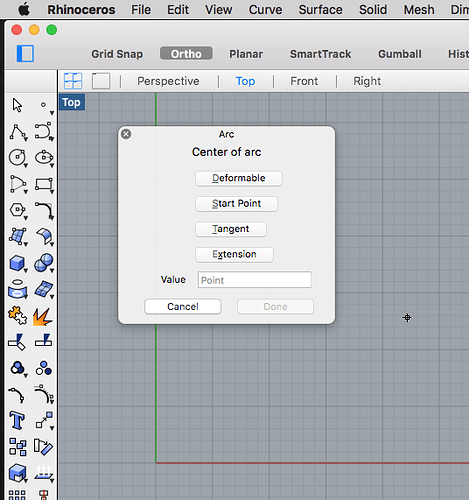Activate the Explode tool icon
The width and height of the screenshot is (469, 500).
(43, 317)
